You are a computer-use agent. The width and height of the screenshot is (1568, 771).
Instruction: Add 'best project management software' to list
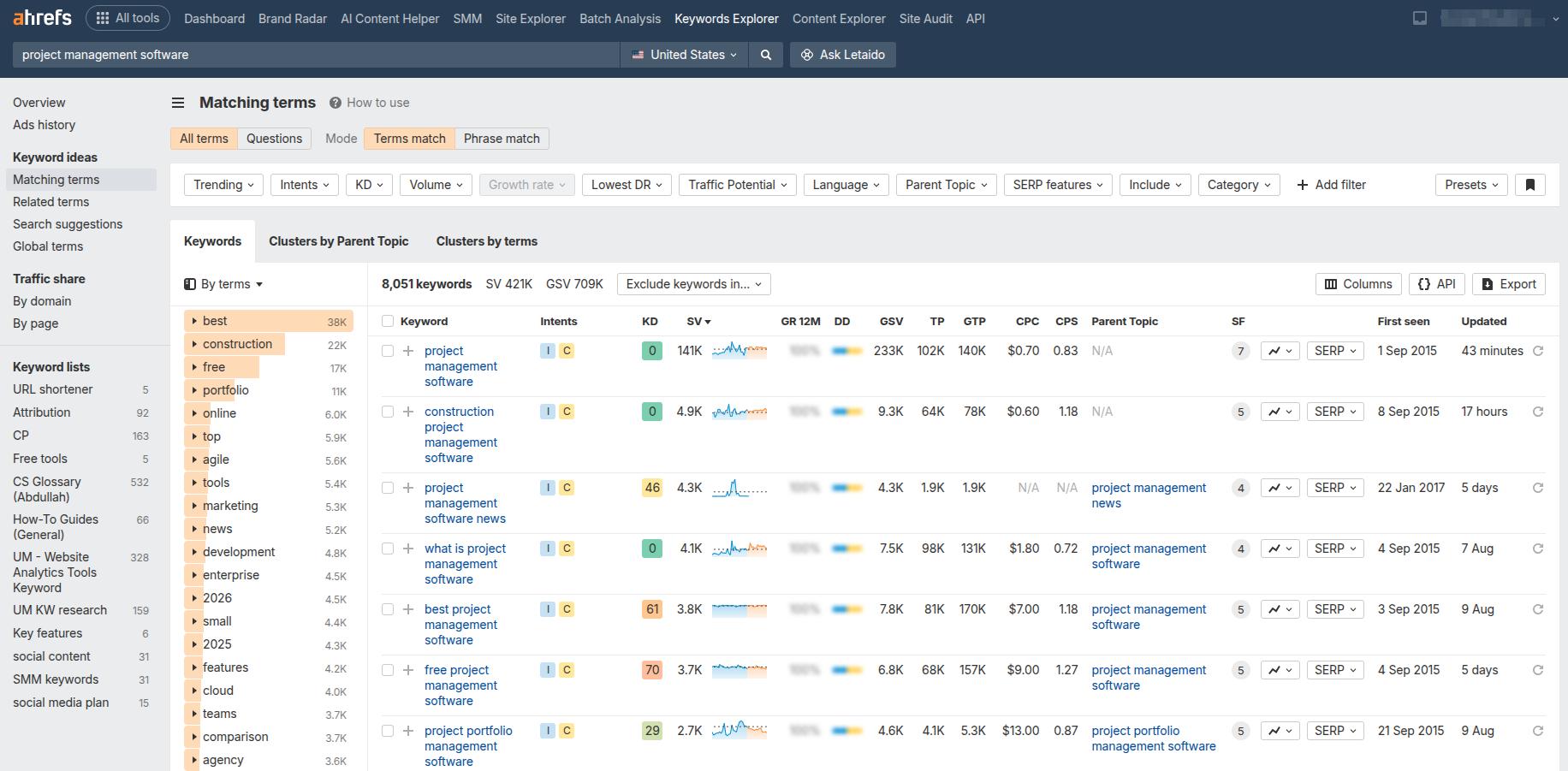(408, 609)
